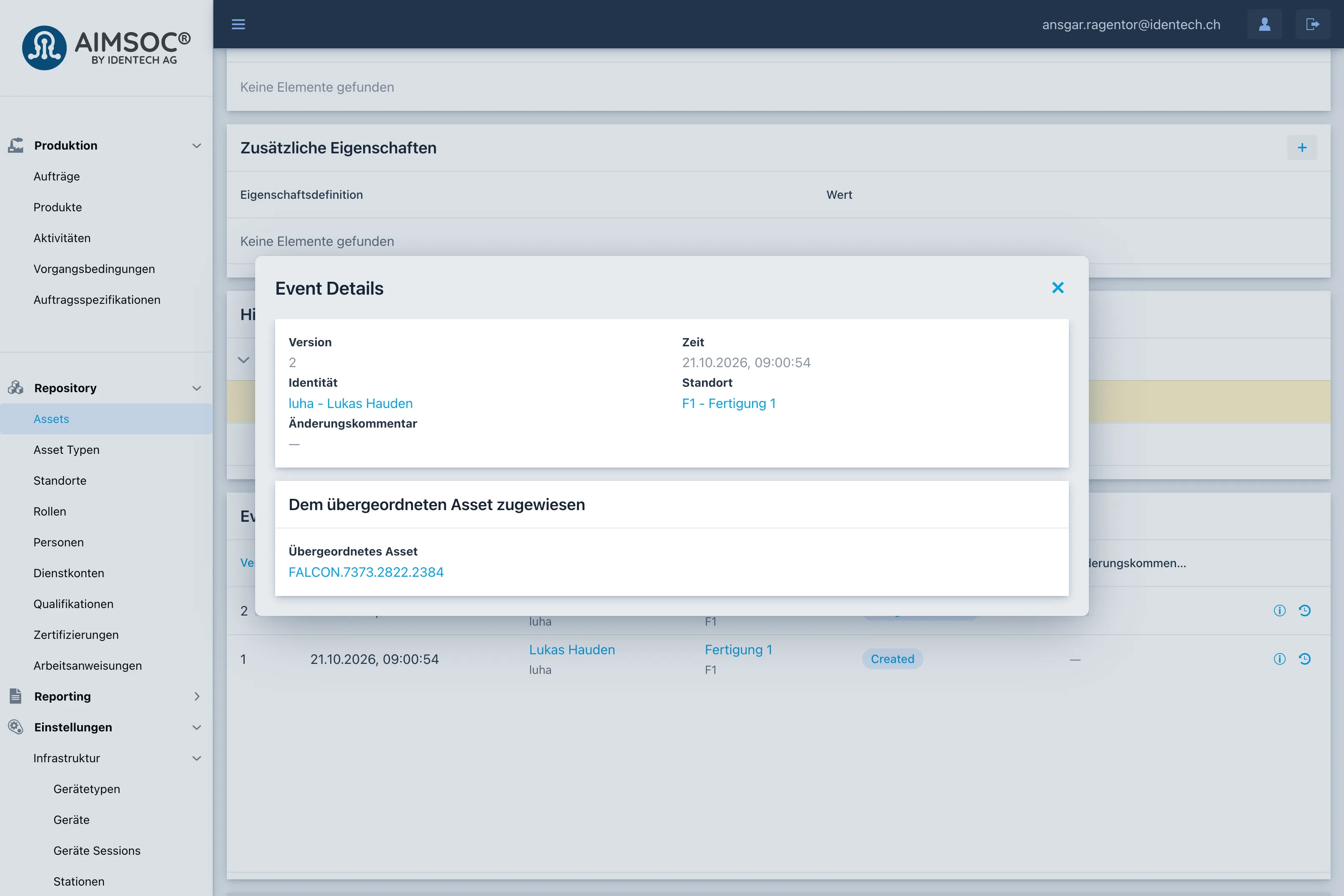Screen dimensions: 1344x896
Task: Collapse the Repository menu section
Action: coord(197,388)
